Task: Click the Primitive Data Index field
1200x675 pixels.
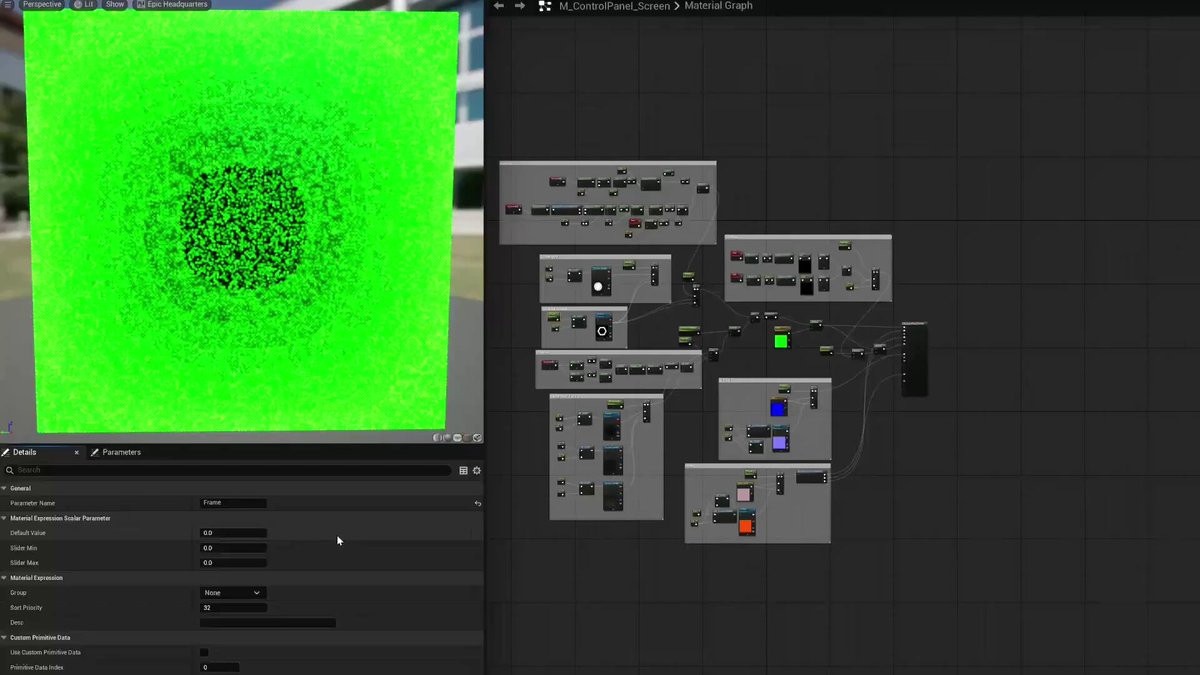Action: 219,667
